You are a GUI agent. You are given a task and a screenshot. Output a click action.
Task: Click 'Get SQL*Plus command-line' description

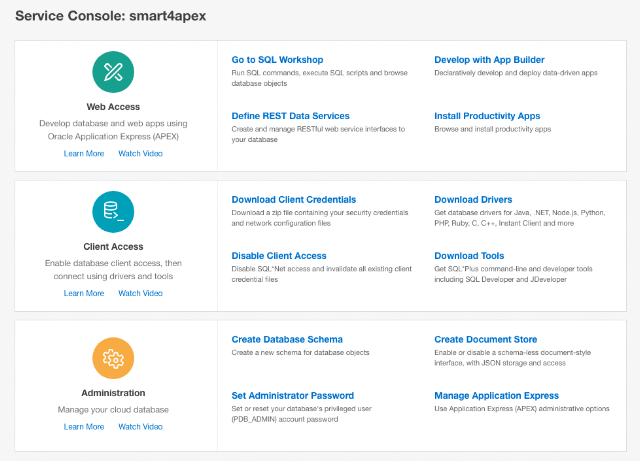[513, 274]
